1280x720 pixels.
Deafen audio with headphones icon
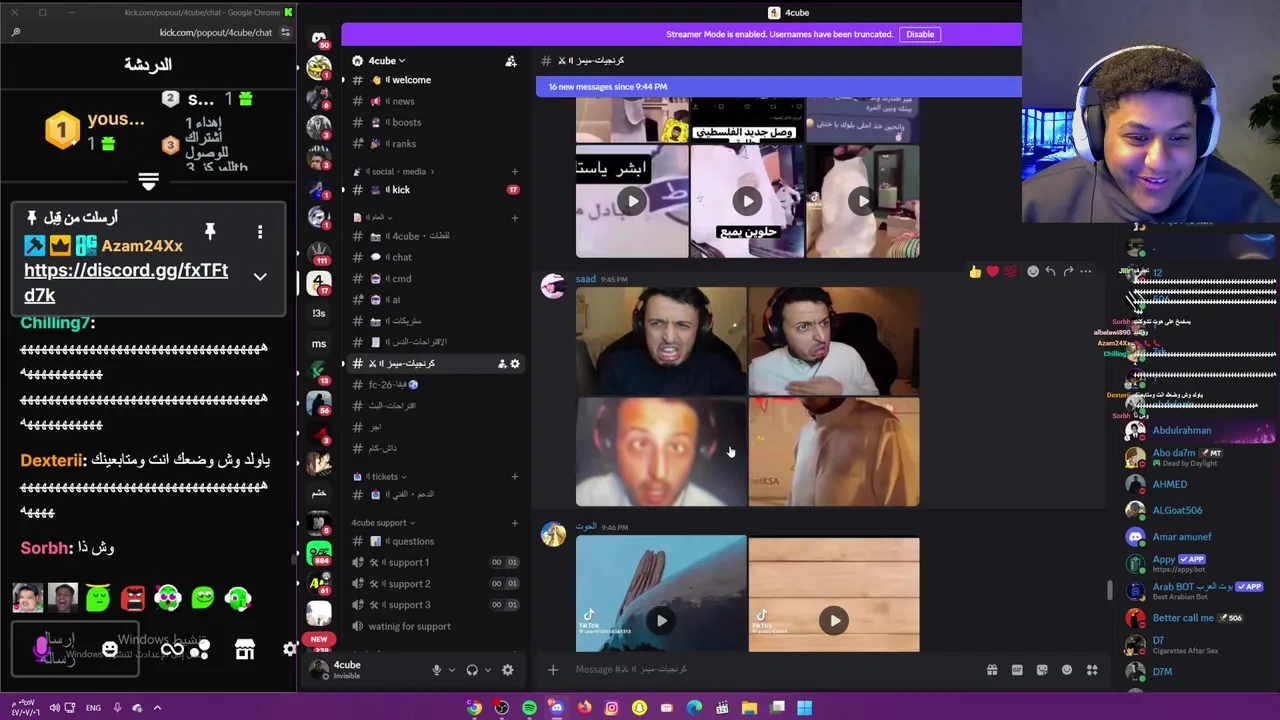[x=472, y=670]
